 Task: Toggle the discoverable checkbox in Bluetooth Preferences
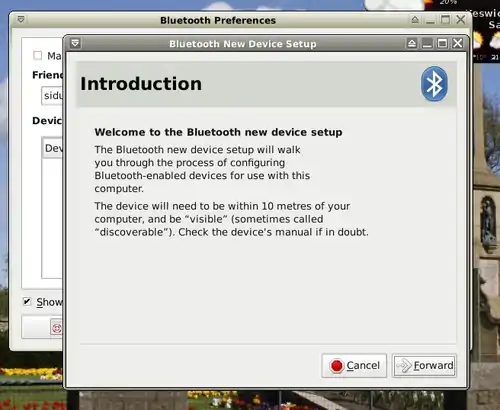[x=38, y=55]
